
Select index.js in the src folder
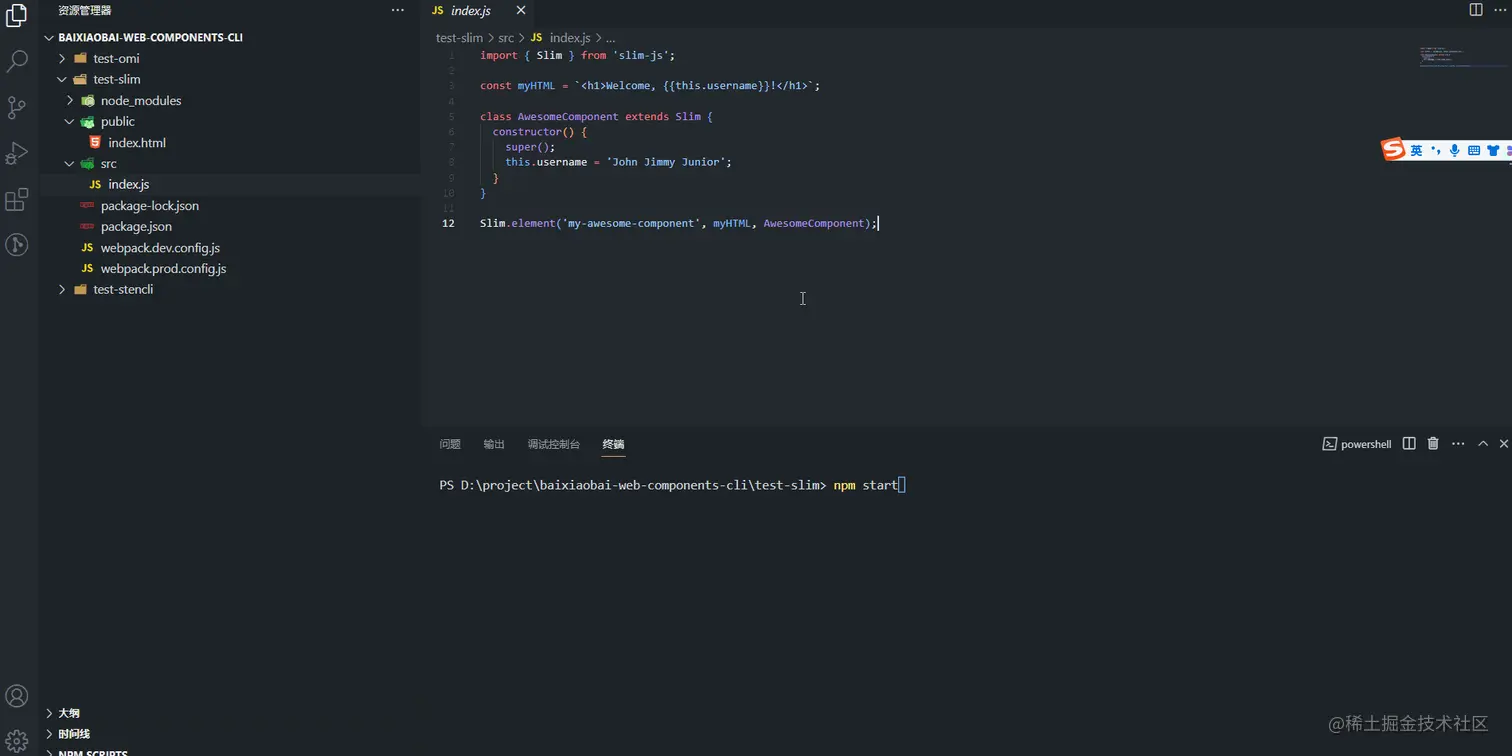[x=129, y=184]
